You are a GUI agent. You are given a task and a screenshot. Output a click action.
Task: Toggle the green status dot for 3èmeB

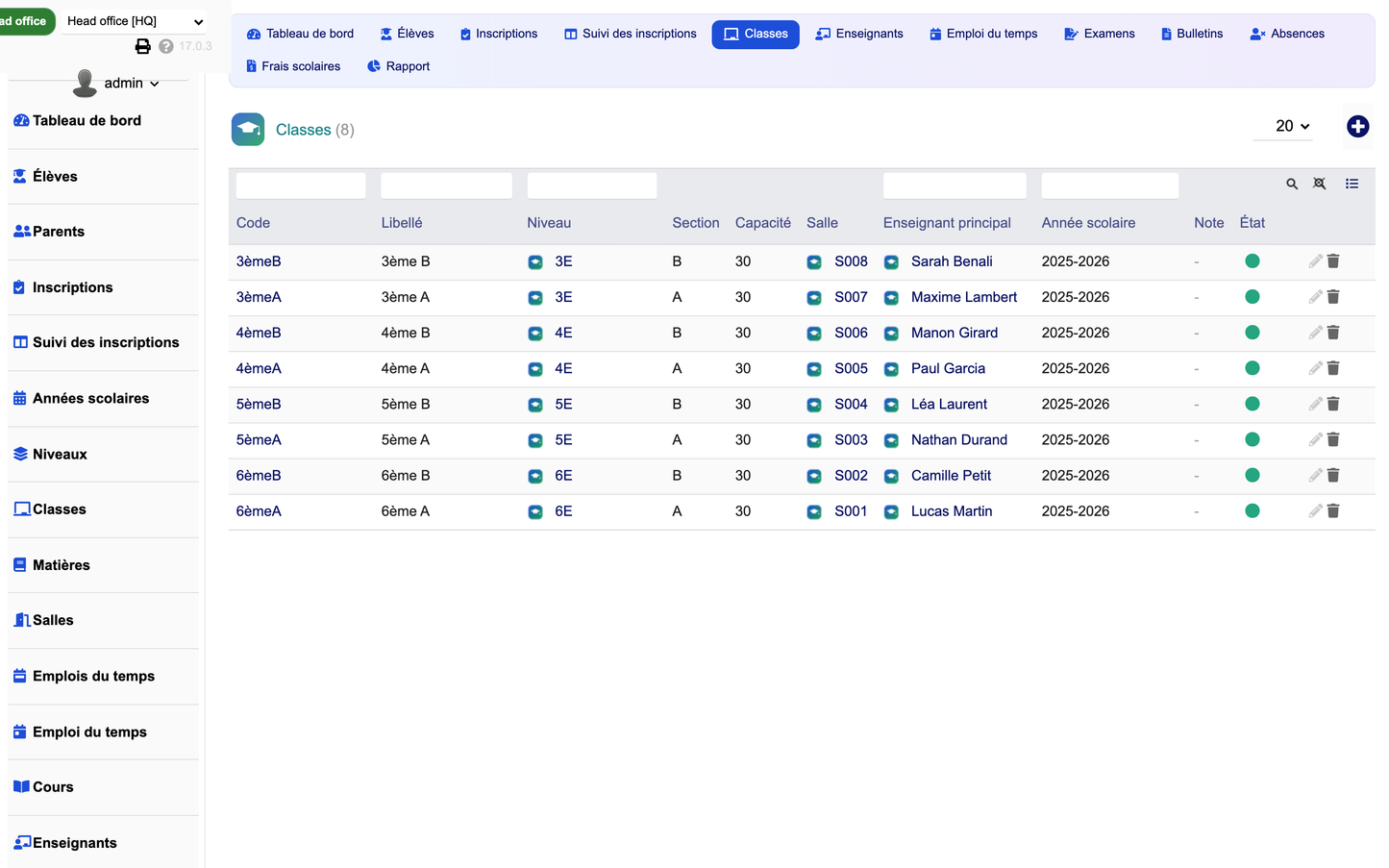(x=1253, y=261)
